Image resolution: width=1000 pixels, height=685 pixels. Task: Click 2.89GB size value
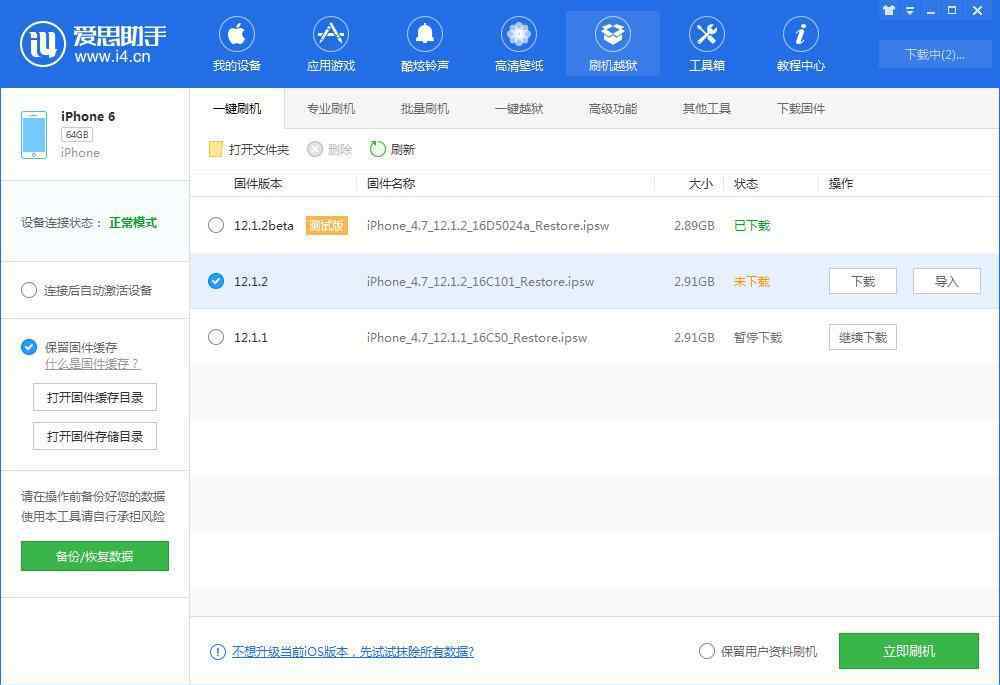694,226
